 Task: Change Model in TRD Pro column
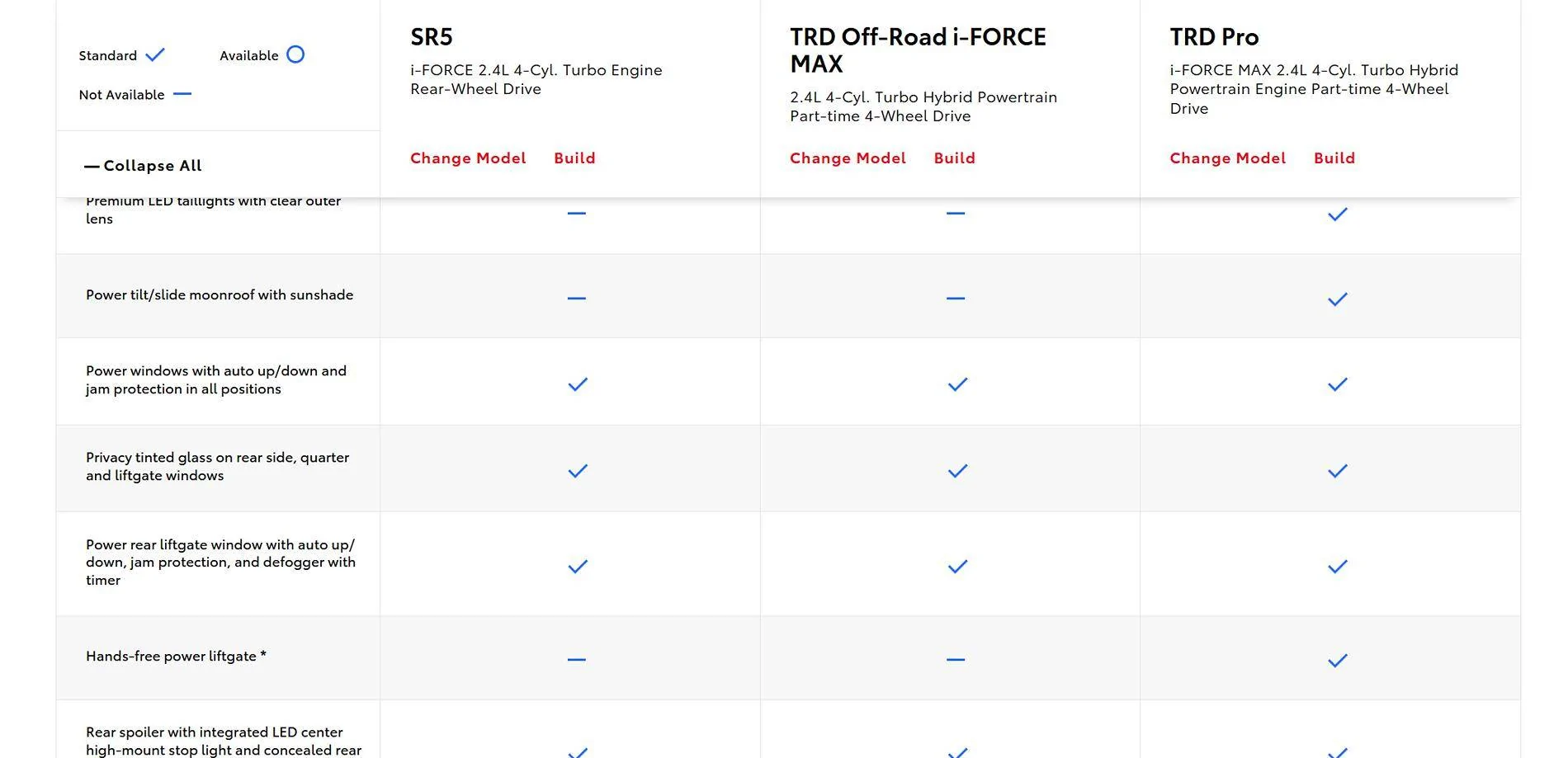click(1227, 158)
